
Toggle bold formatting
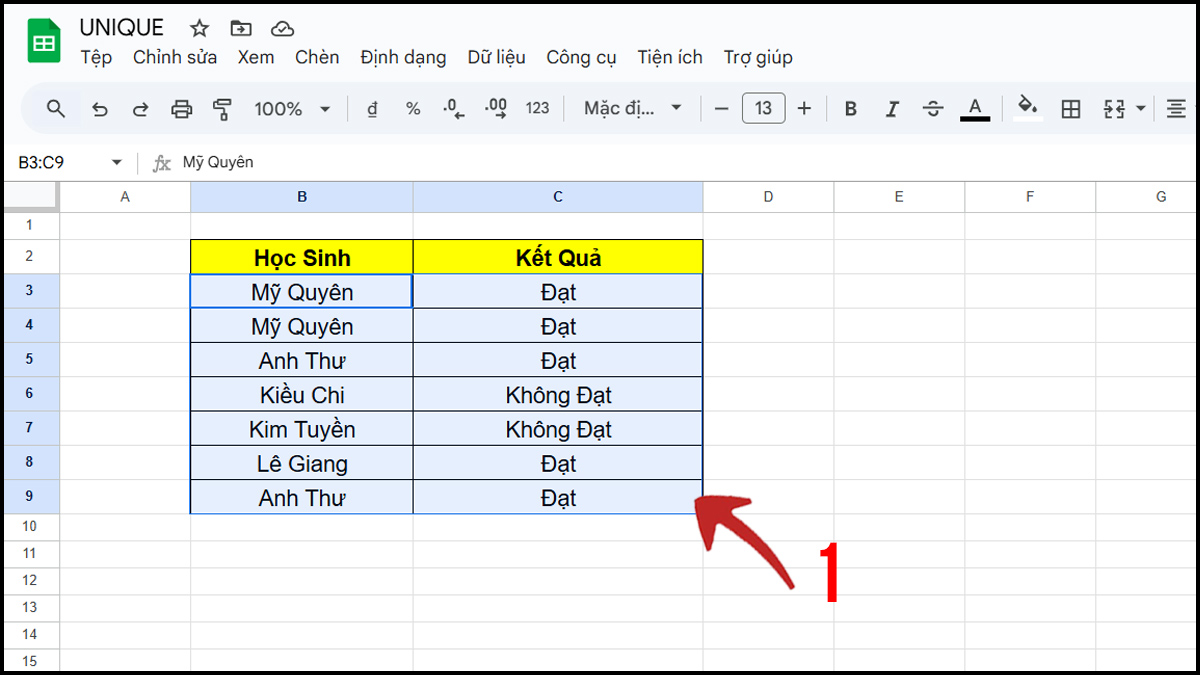coord(850,108)
